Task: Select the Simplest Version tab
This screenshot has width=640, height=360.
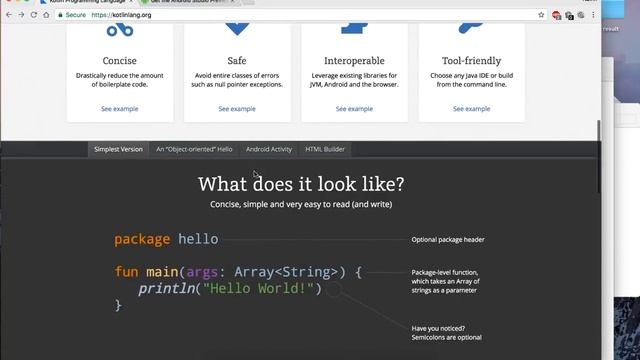Action: tap(118, 149)
